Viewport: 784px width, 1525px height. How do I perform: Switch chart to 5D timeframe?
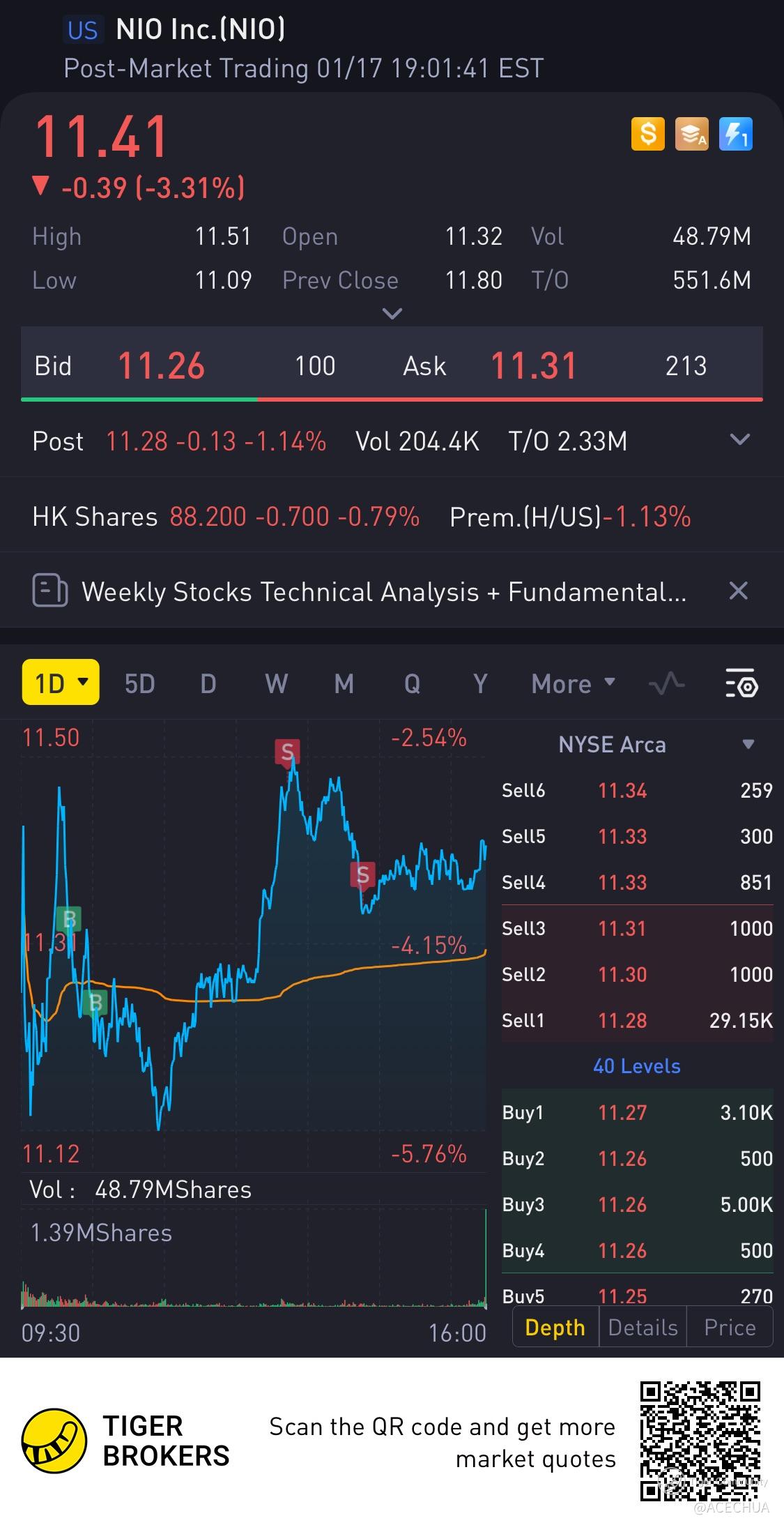(x=139, y=684)
